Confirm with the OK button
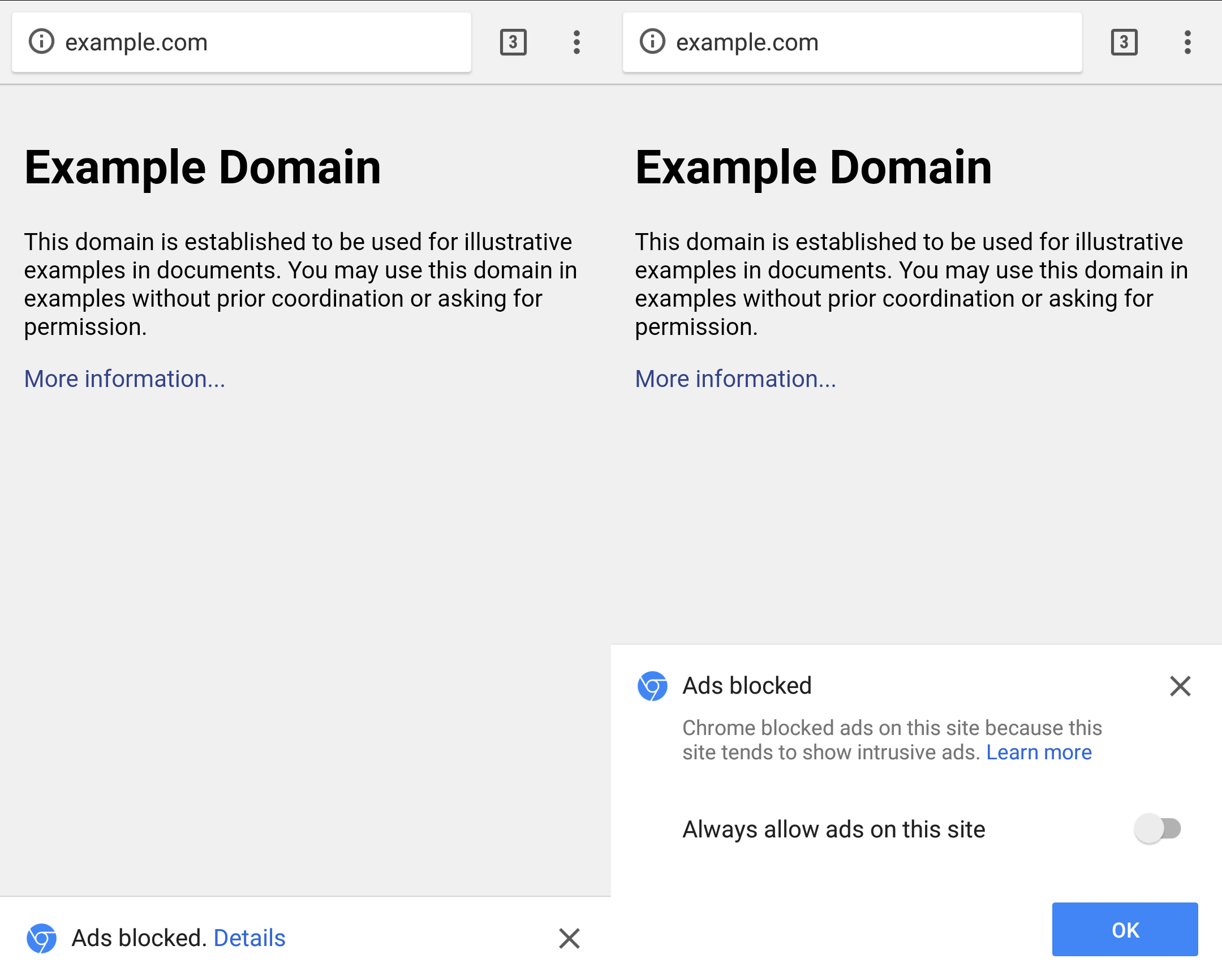 pos(1125,930)
